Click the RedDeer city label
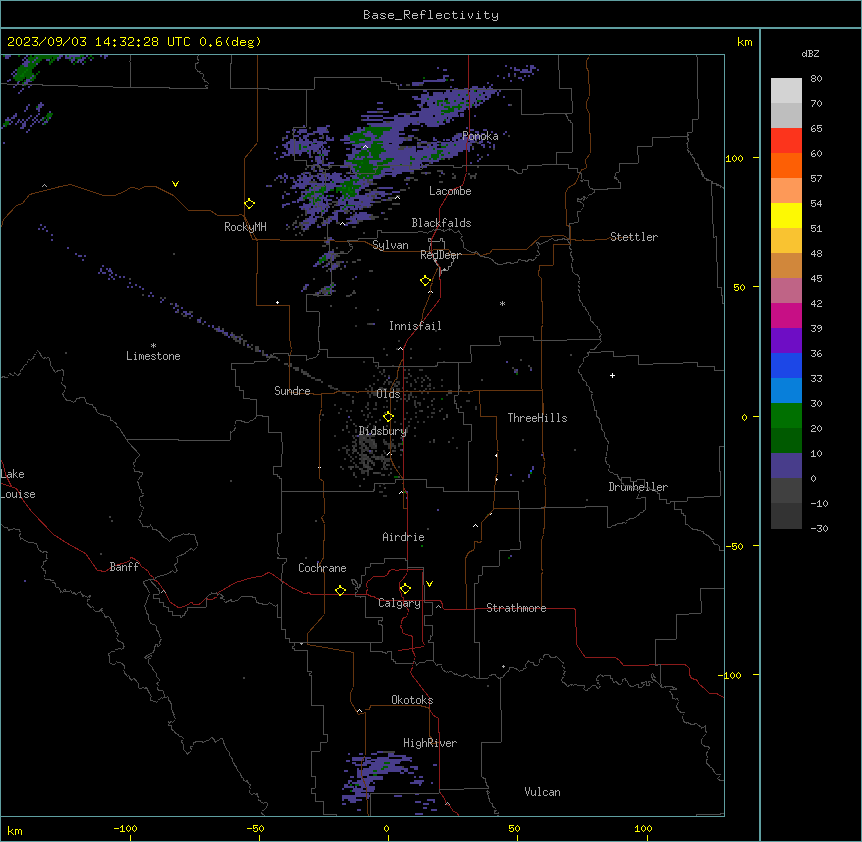This screenshot has width=862, height=842. 440,255
